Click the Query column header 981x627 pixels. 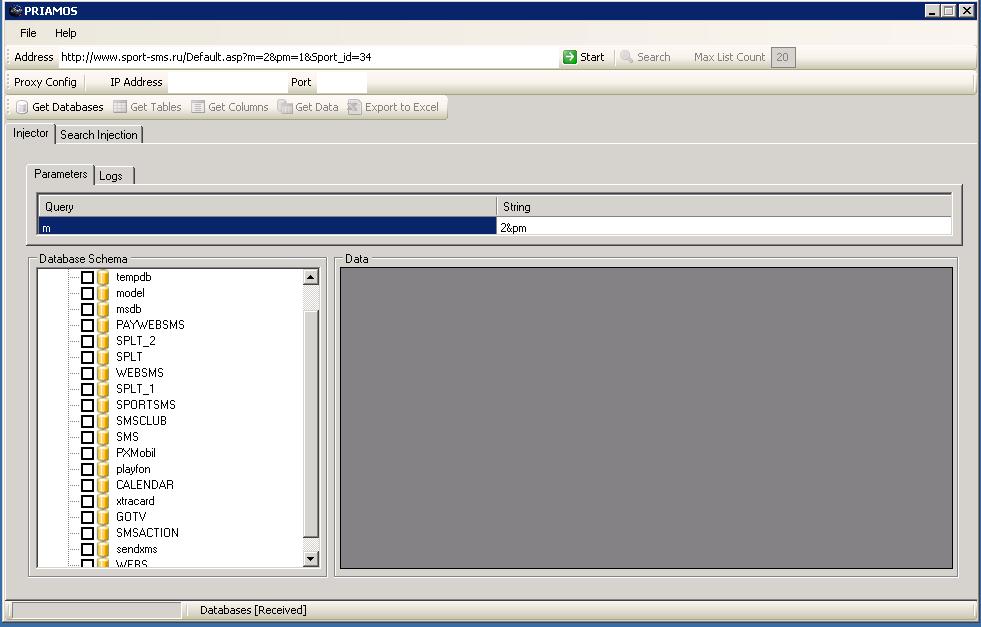point(267,206)
